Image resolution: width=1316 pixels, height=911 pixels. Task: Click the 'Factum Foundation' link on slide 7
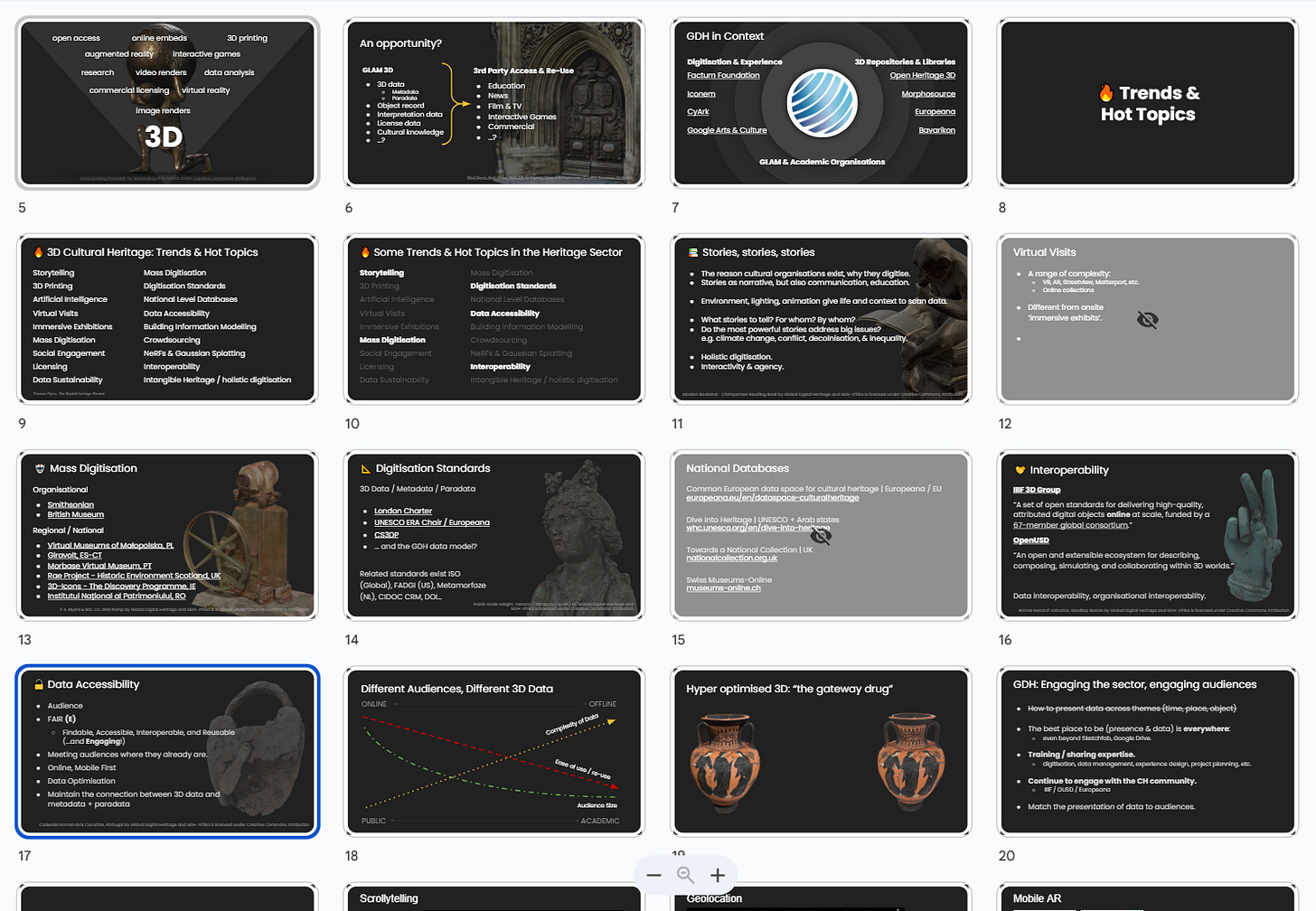[723, 76]
